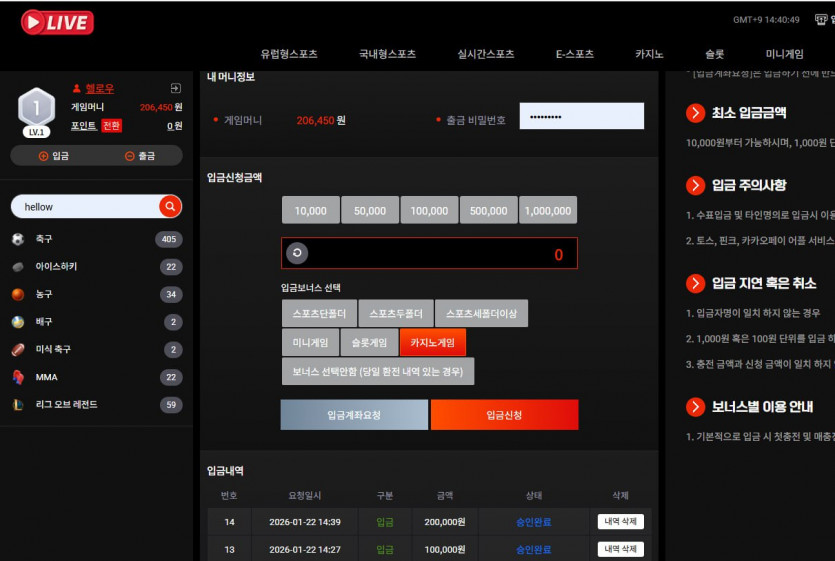Click the red 입금신청 button
The image size is (835, 561).
click(x=504, y=415)
